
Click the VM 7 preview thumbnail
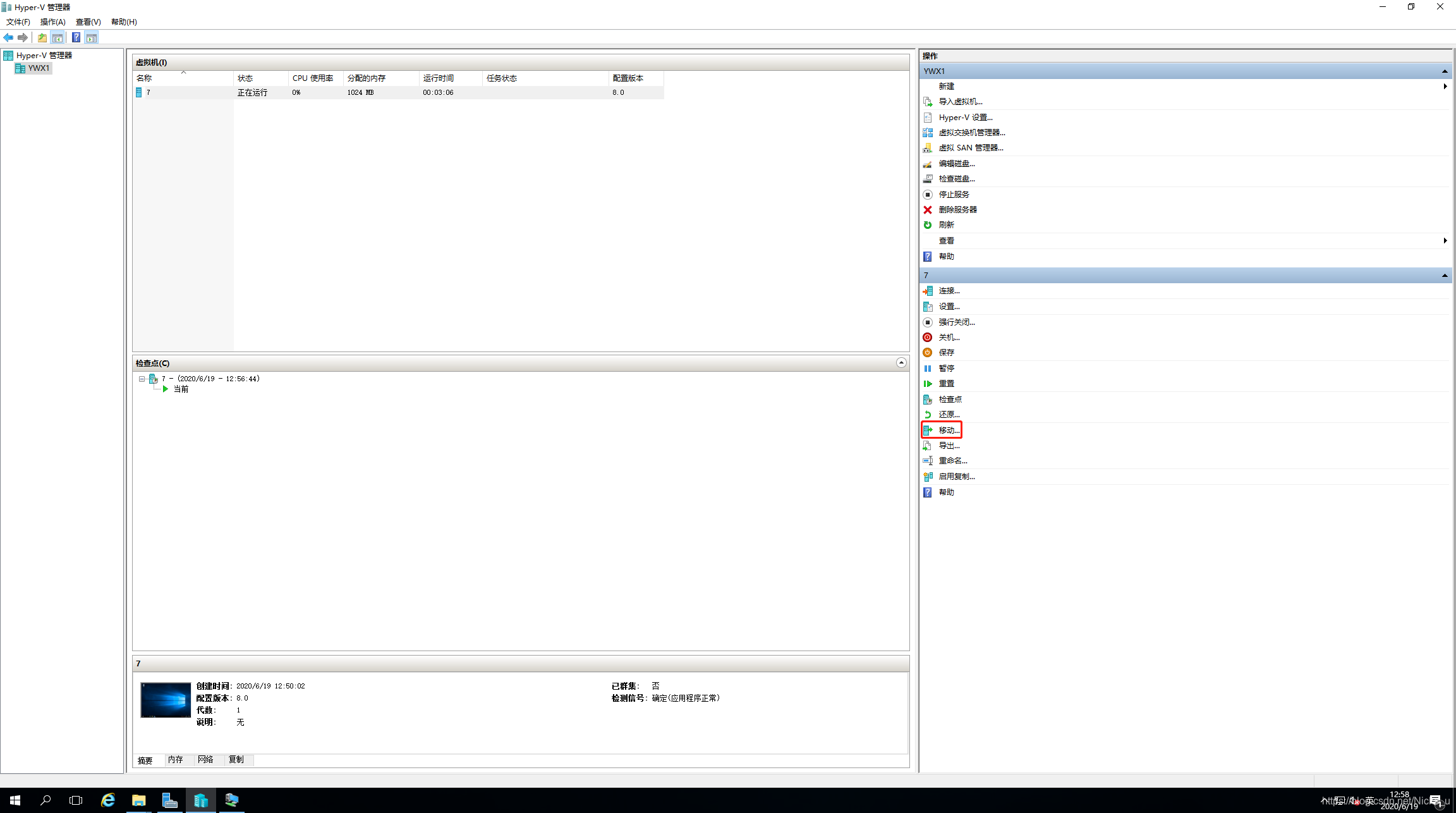click(166, 700)
